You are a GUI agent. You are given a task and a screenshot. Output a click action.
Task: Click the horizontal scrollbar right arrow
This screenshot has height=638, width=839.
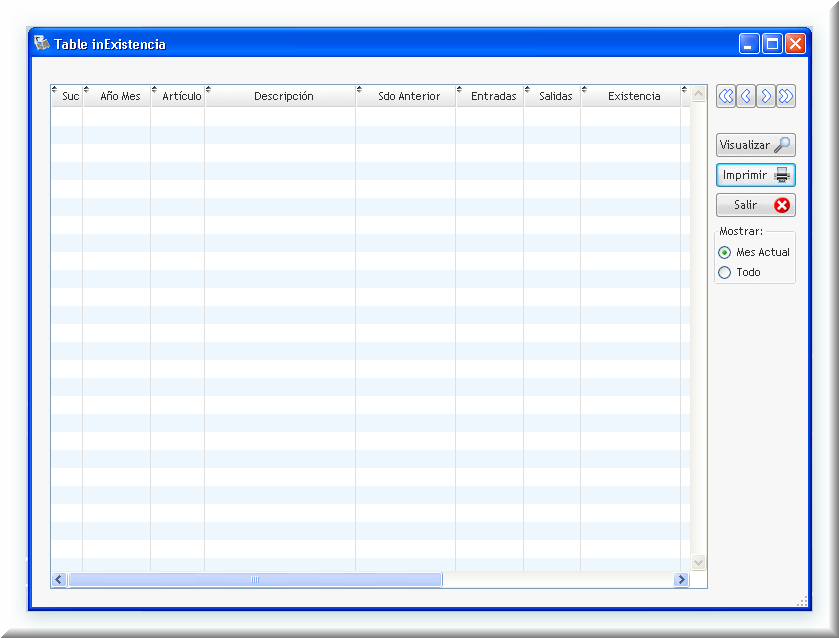tap(681, 580)
